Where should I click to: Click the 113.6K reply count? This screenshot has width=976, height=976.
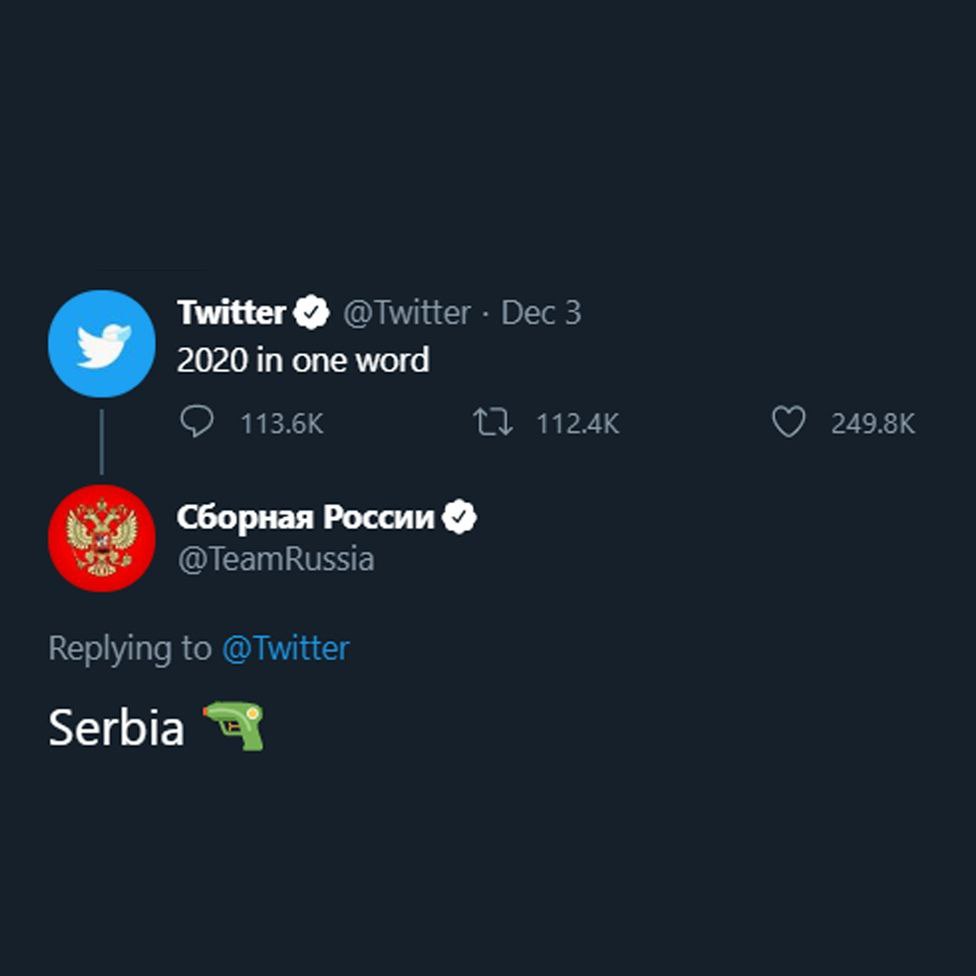(x=282, y=424)
